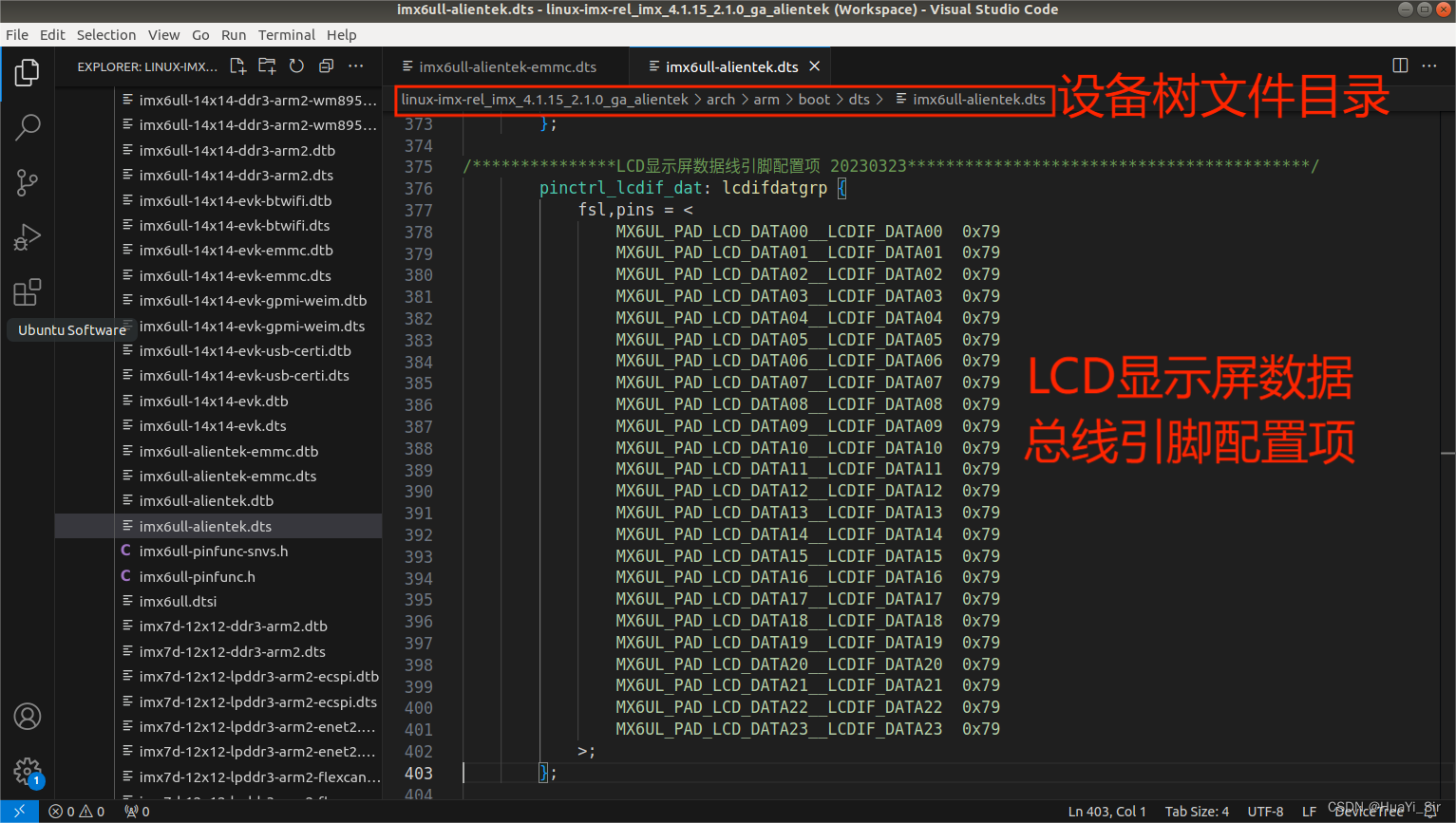Open the Accounts menu icon
The image size is (1456, 823).
(27, 716)
